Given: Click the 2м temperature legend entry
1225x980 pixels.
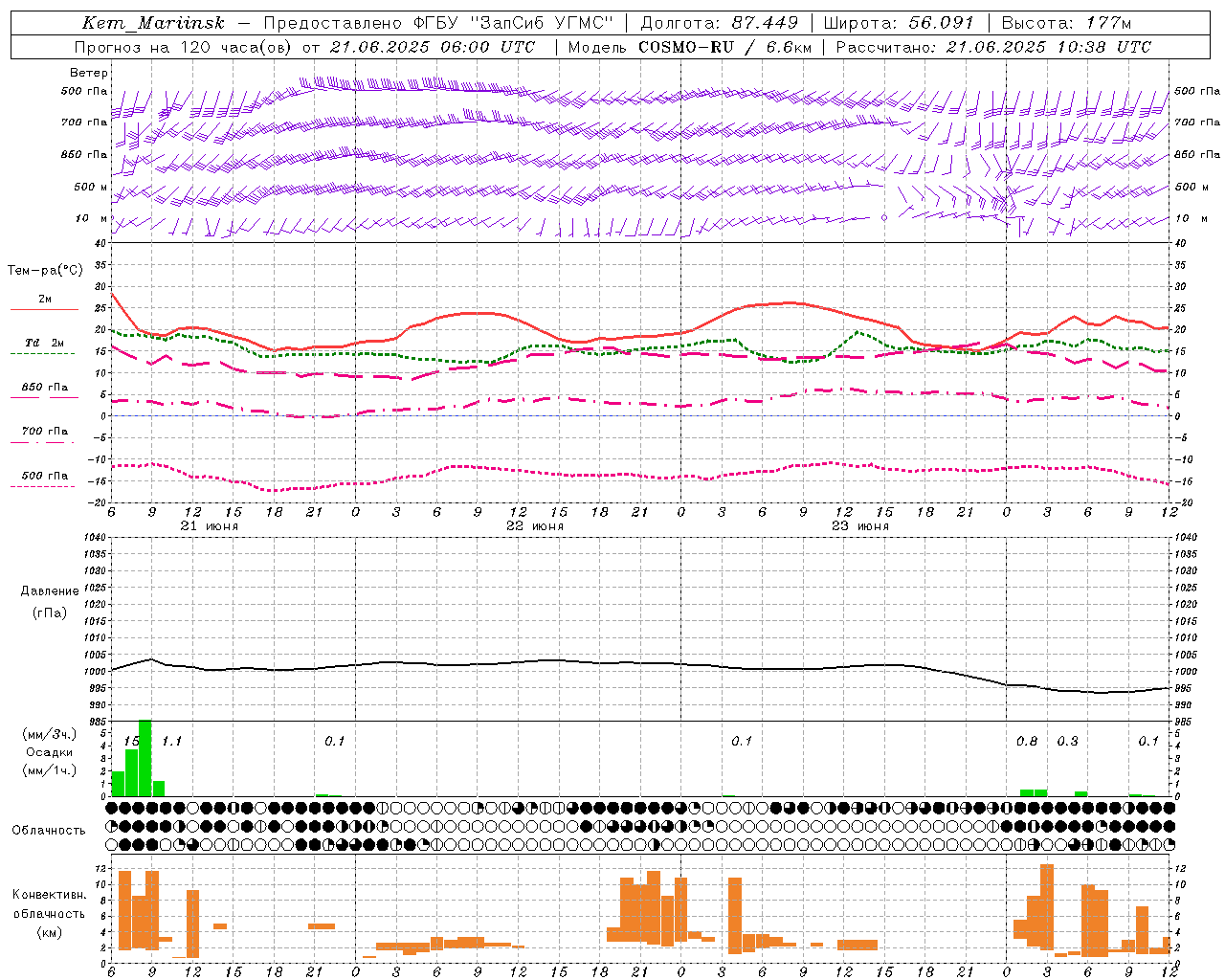Looking at the screenshot, I should [45, 300].
